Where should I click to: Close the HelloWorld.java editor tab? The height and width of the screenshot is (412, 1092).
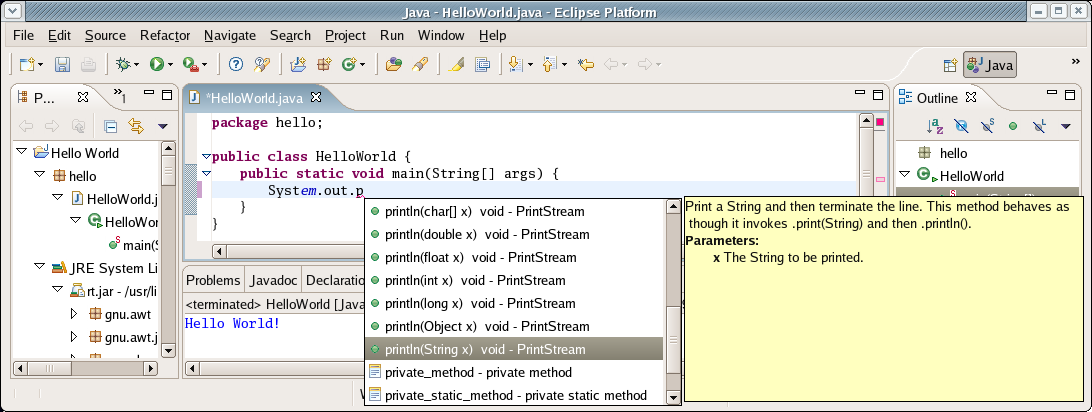315,97
